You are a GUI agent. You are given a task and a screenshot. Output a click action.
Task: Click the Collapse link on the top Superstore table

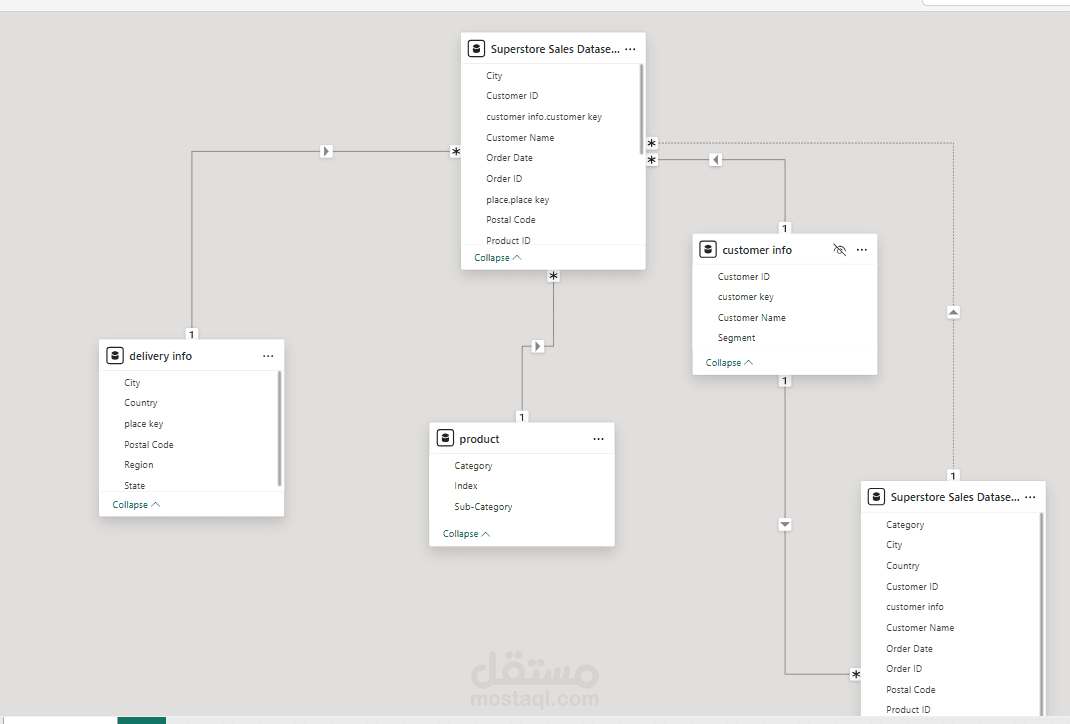(492, 257)
